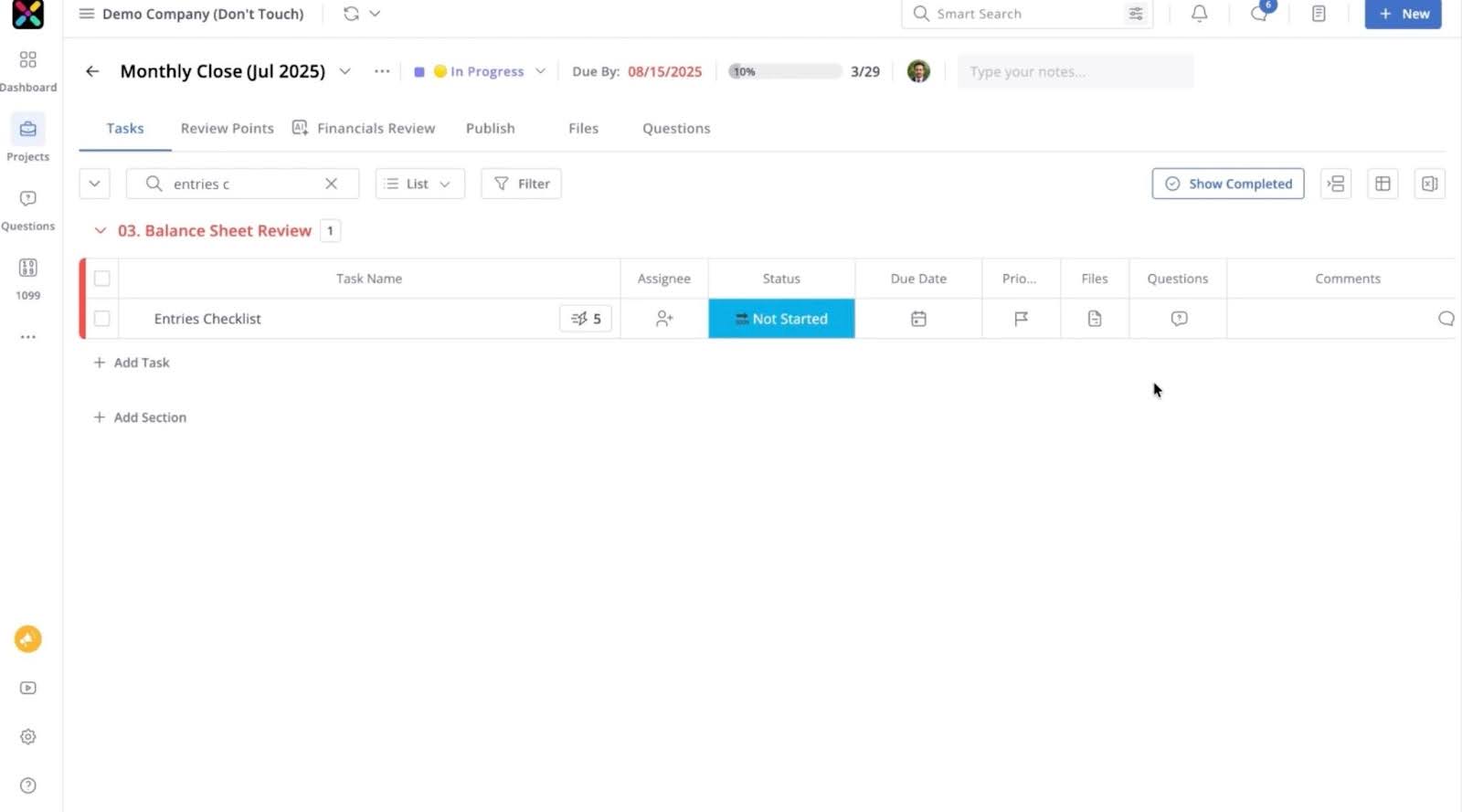Click the notifications bell icon
Image resolution: width=1462 pixels, height=812 pixels.
[x=1199, y=14]
